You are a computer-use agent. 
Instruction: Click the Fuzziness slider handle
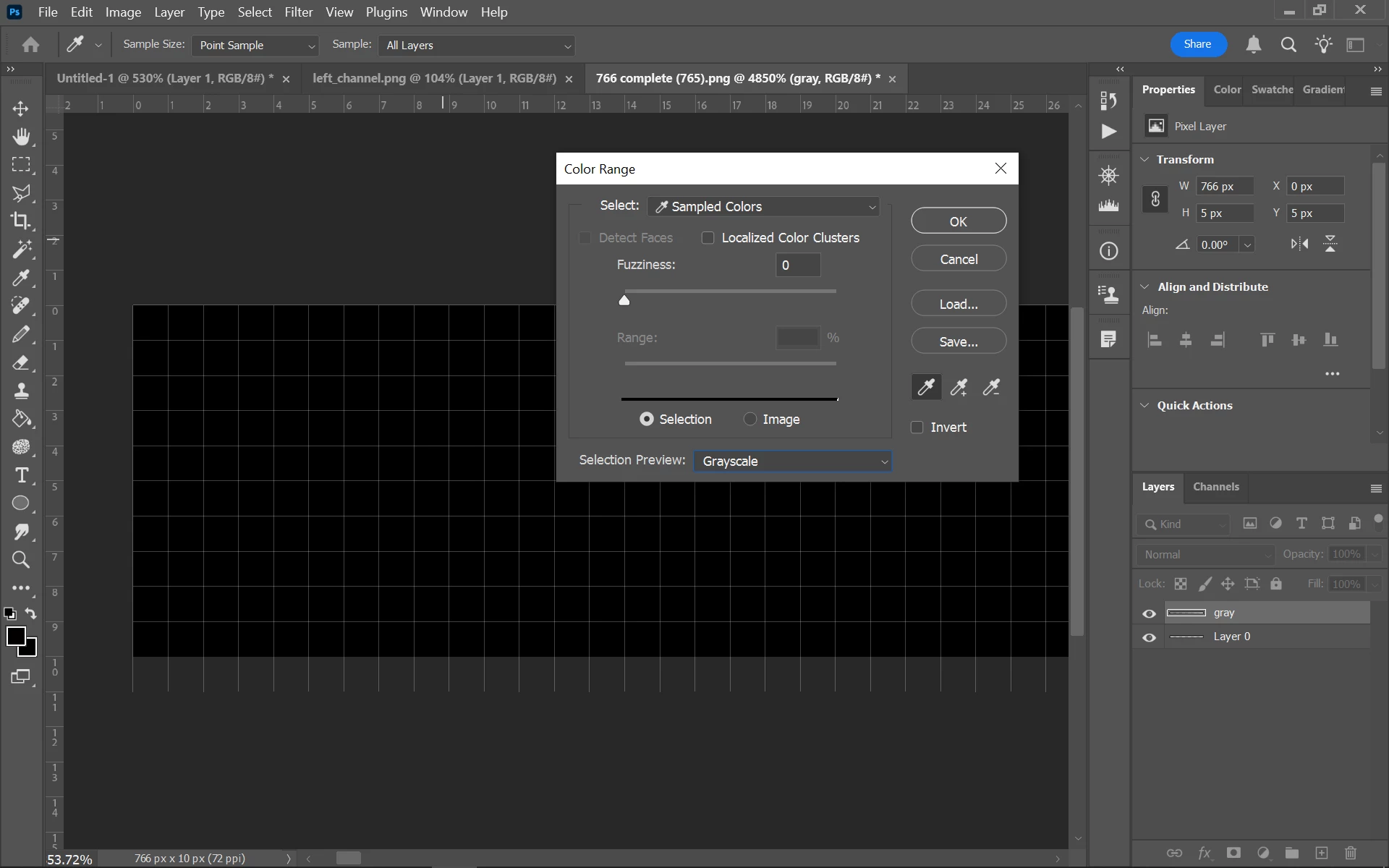coord(624,300)
